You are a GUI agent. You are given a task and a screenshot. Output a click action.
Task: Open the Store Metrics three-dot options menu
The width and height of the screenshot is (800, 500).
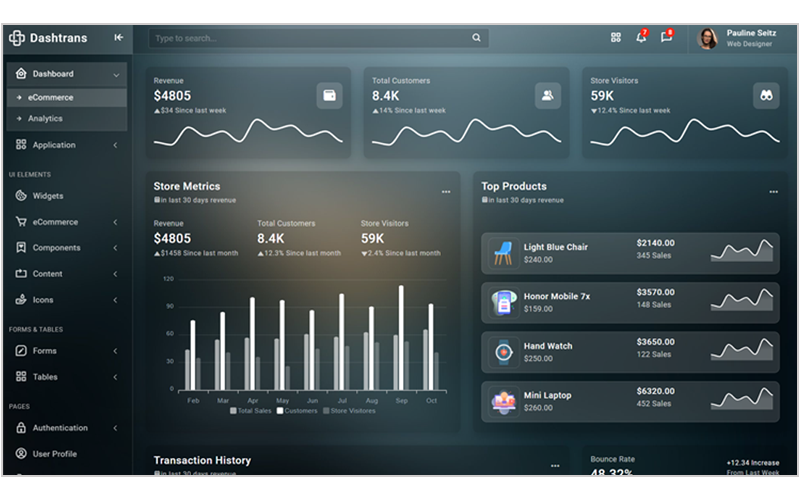pyautogui.click(x=446, y=191)
